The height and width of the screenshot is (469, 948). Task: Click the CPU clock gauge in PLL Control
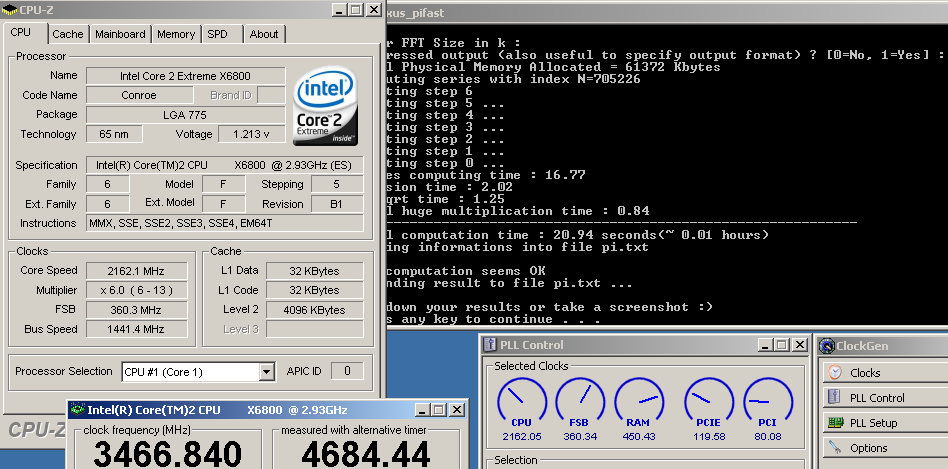pos(522,403)
